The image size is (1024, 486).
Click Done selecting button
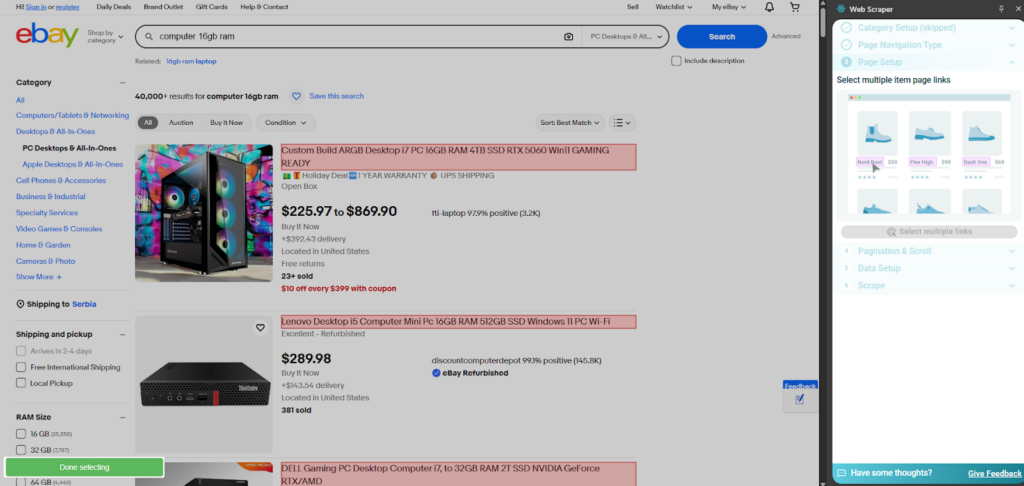(x=84, y=468)
